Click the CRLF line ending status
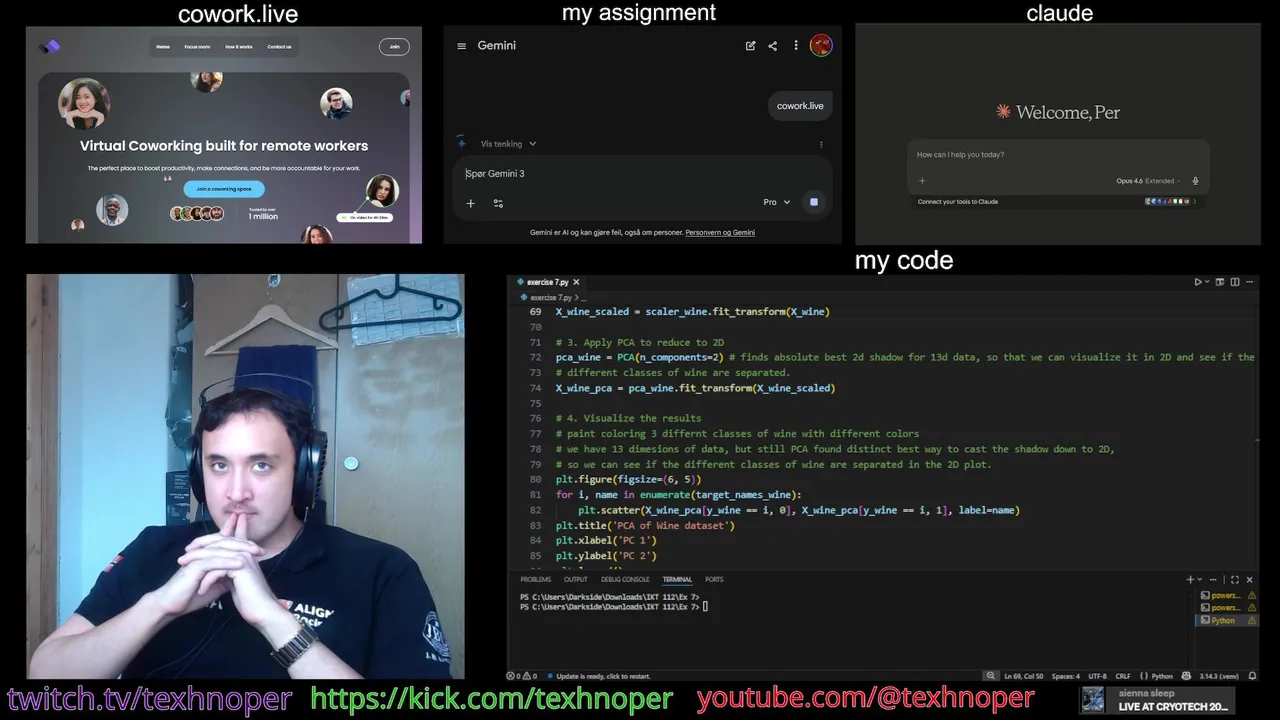Viewport: 1280px width, 720px height. pos(1123,677)
